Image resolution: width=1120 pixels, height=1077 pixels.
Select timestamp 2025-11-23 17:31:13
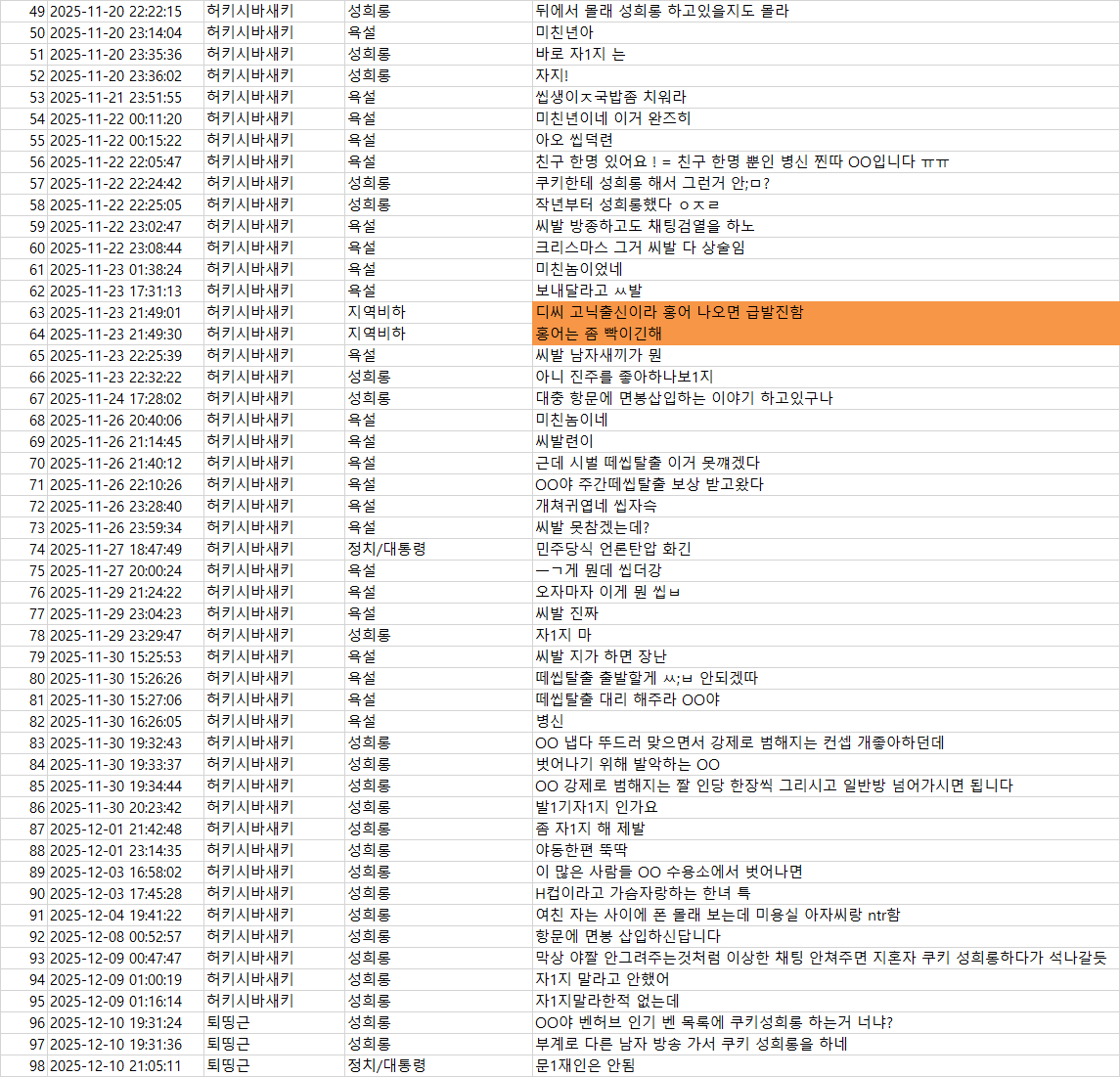(x=125, y=291)
